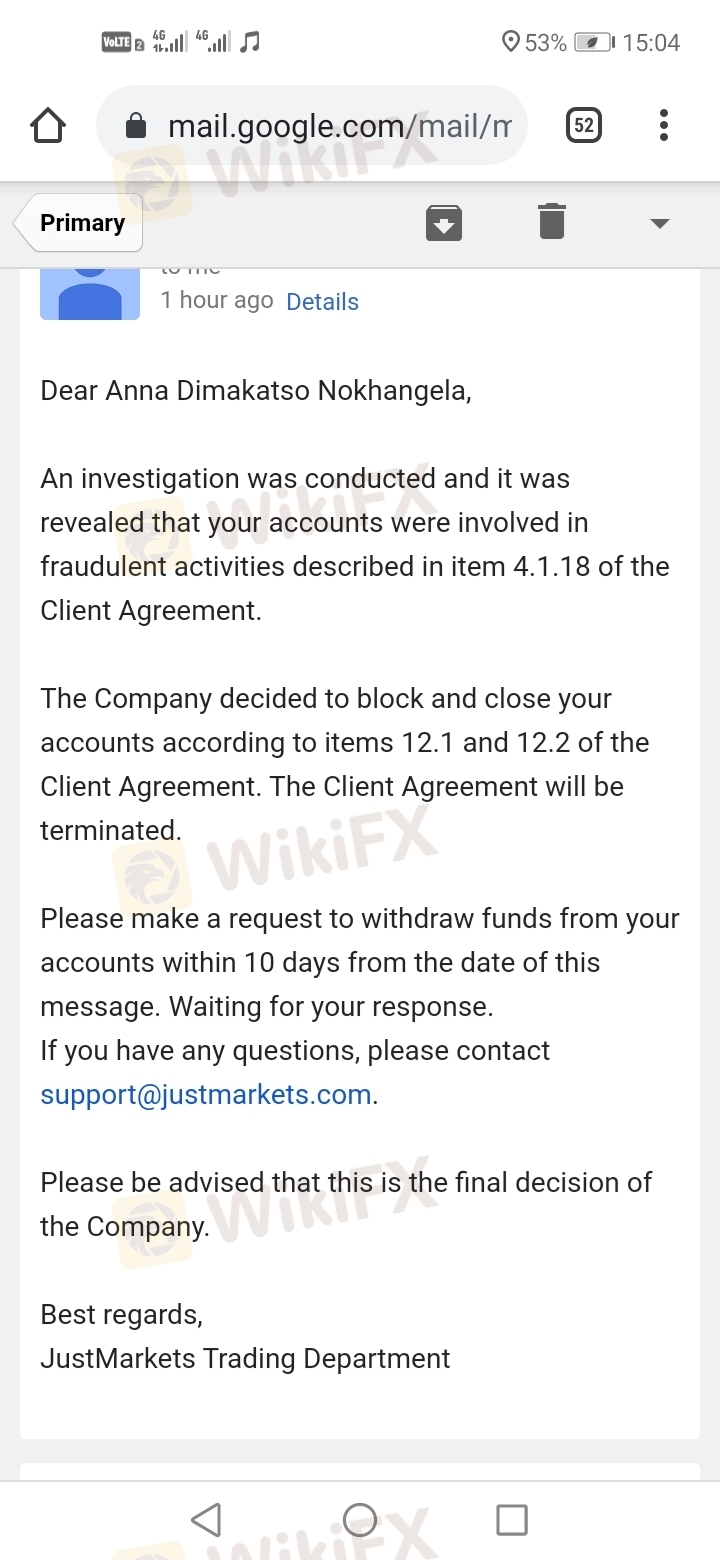Screen dimensions: 720x1560
Task: Expand the more actions dropdown arrow
Action: (x=659, y=223)
